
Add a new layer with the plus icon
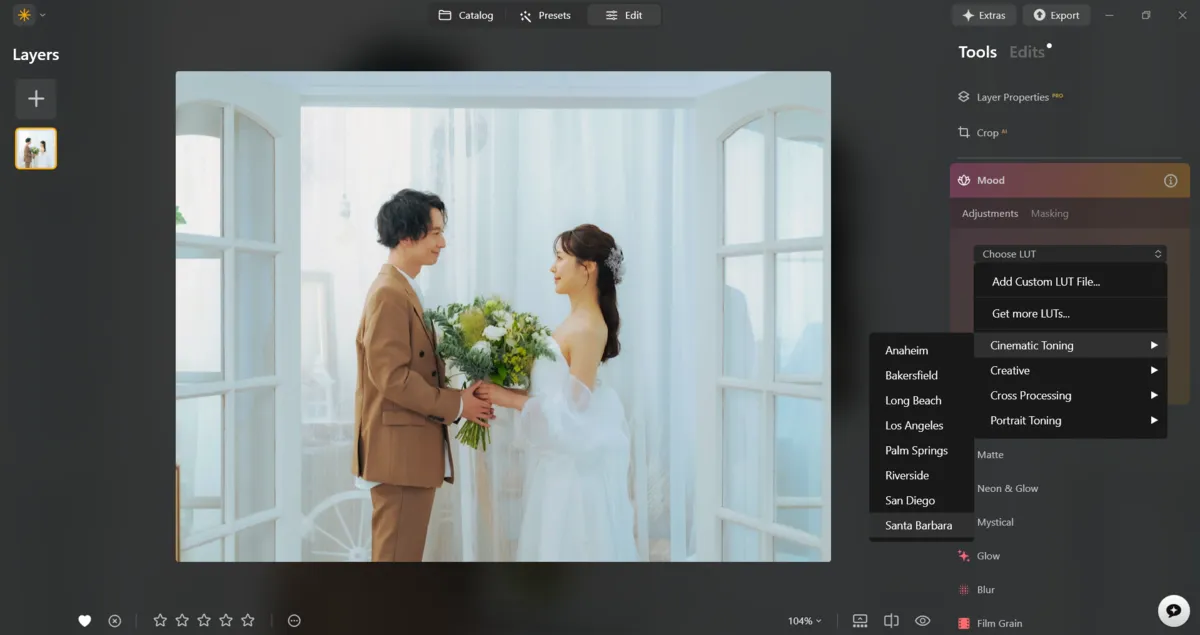pos(35,99)
